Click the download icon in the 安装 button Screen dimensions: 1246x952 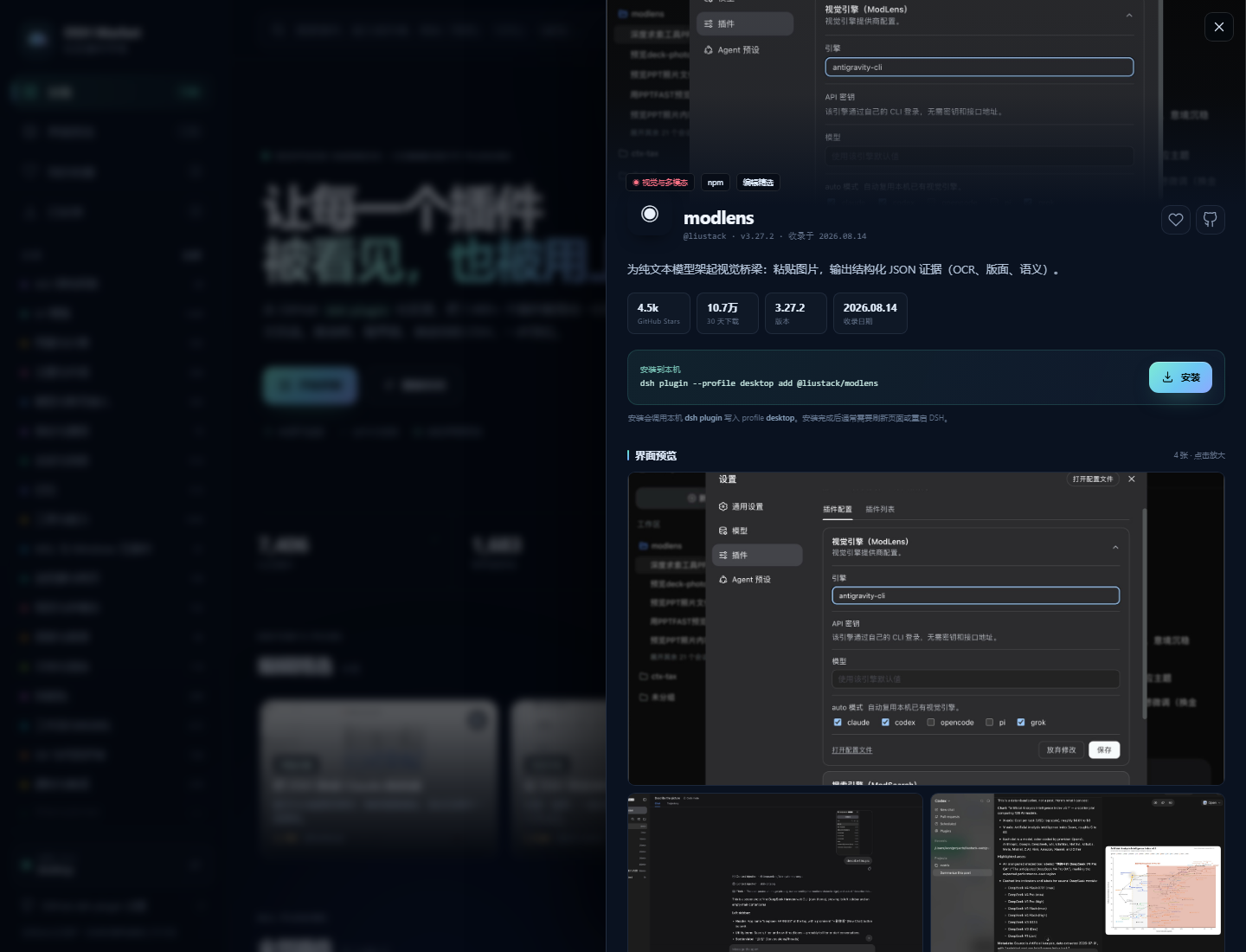click(1167, 377)
